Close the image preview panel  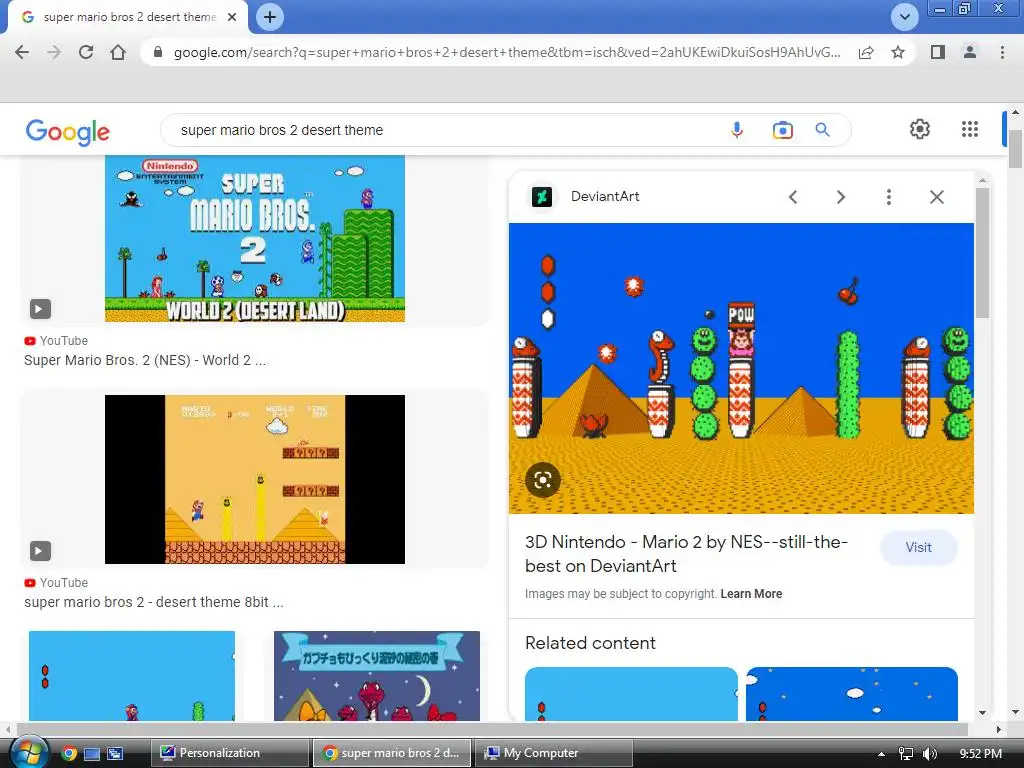(x=936, y=197)
